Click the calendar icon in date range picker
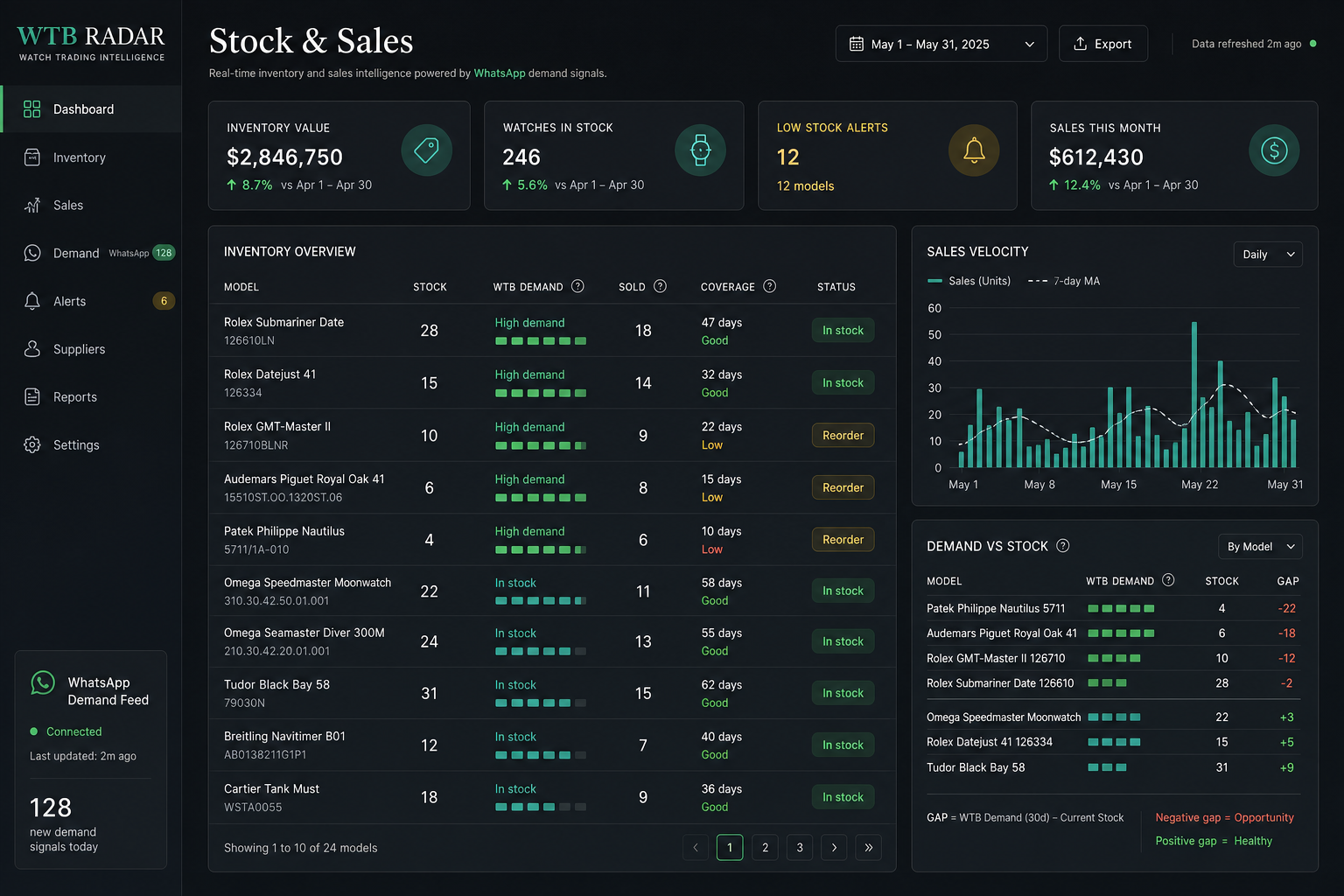Viewport: 1344px width, 896px height. click(857, 44)
